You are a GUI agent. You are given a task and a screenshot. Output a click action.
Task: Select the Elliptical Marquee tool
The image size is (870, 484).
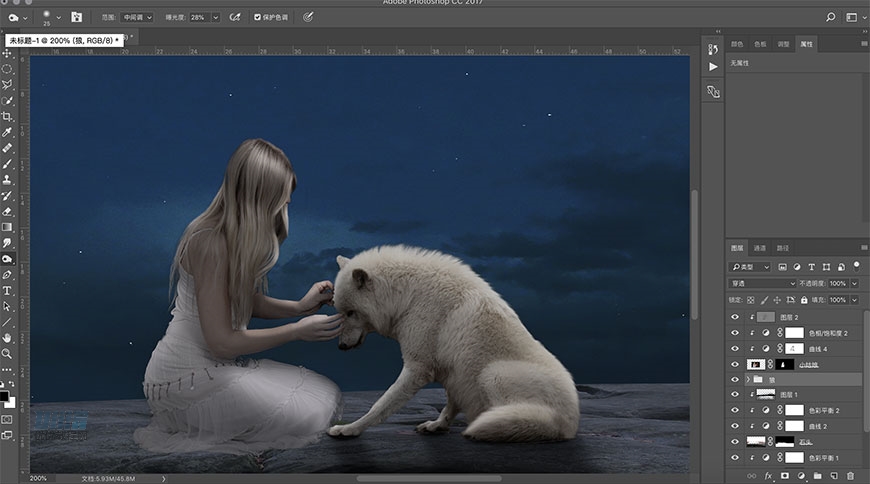tap(7, 69)
